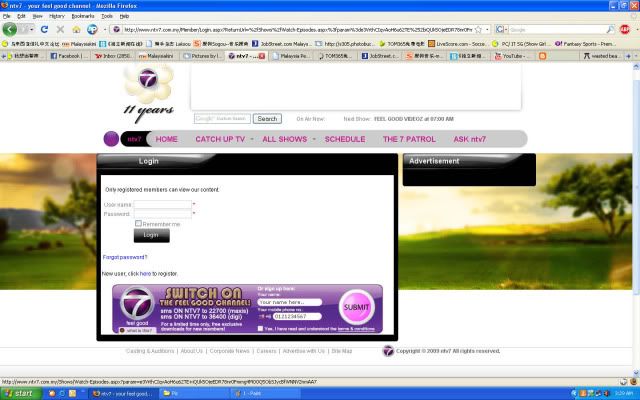Switch to the YouTube tab
640x400 pixels.
pos(513,56)
